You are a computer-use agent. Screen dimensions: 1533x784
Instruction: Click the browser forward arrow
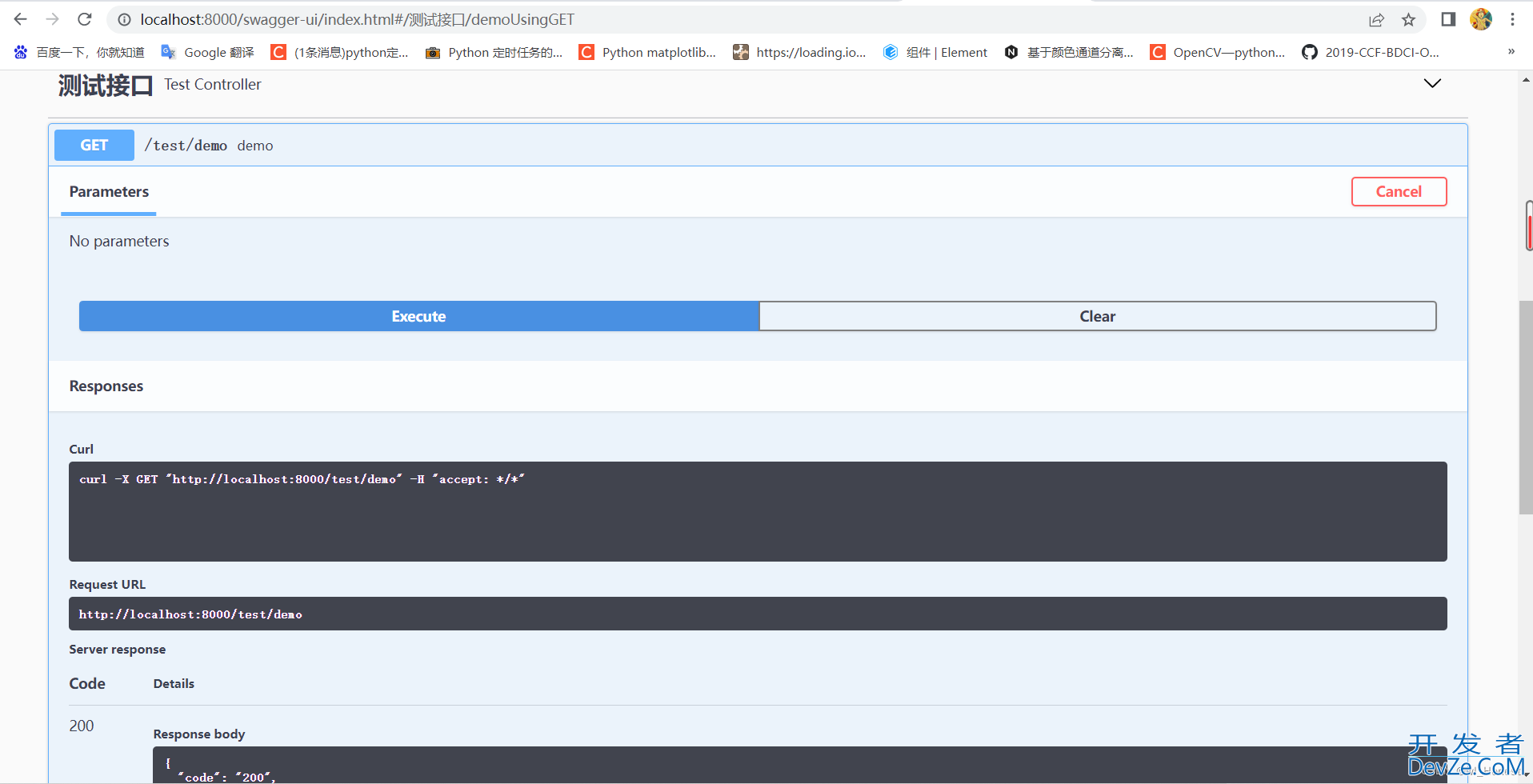pyautogui.click(x=53, y=19)
